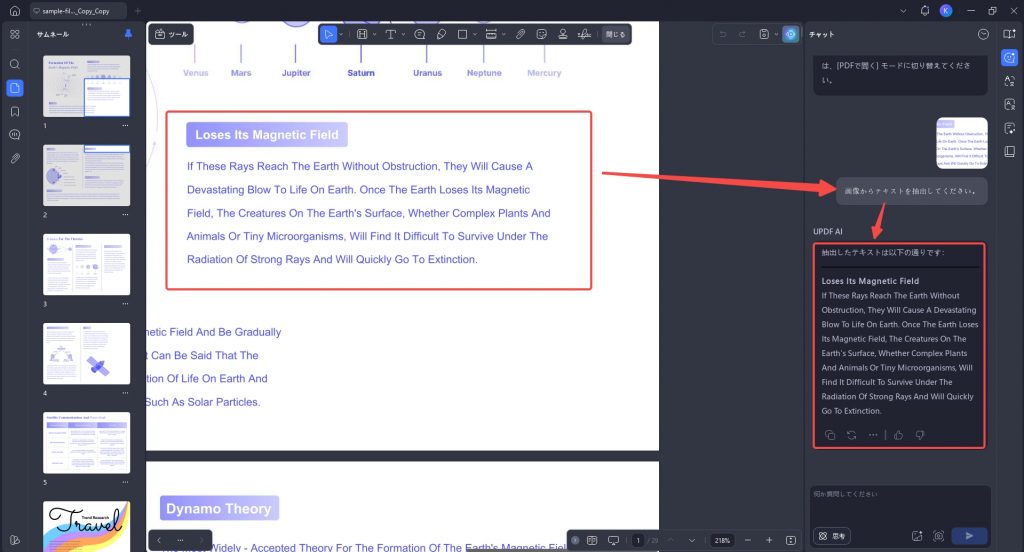Open the signature tool

(584, 34)
